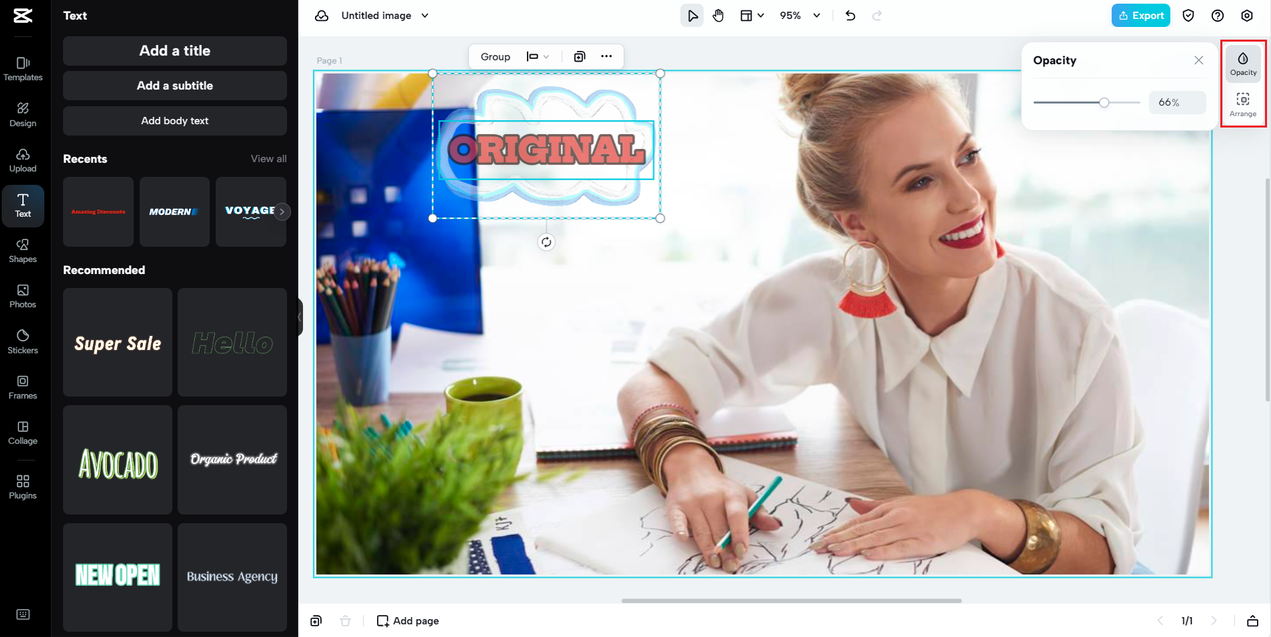The width and height of the screenshot is (1271, 637).
Task: Choose NEW OPEN text template
Action: (118, 577)
